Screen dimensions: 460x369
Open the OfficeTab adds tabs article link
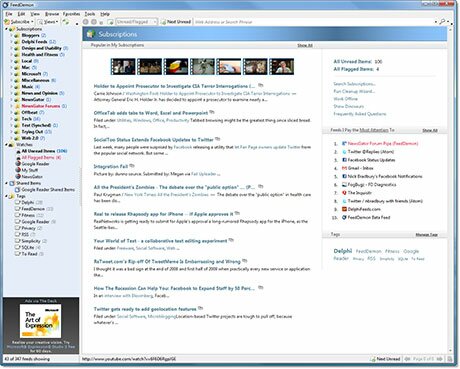pos(151,113)
